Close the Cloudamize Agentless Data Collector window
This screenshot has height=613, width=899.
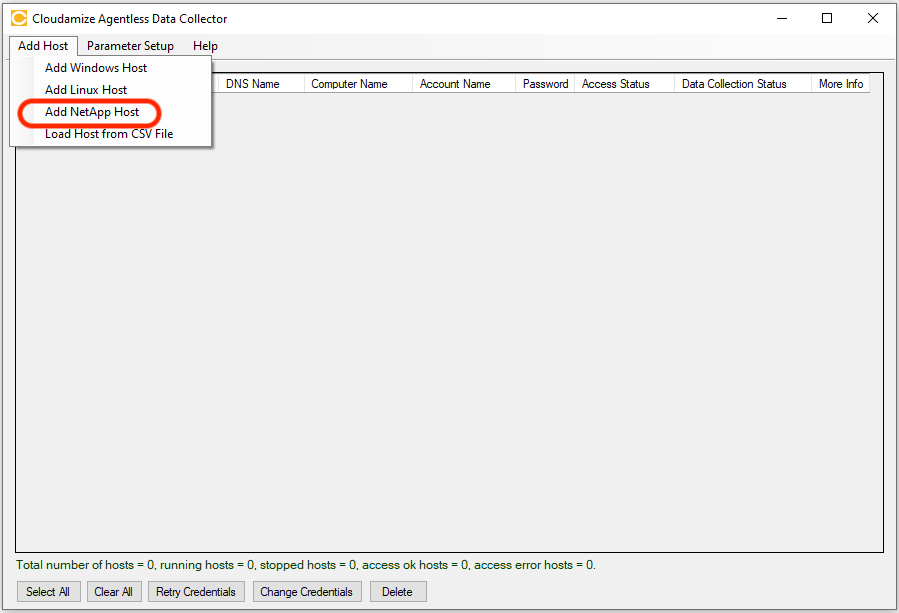coord(873,18)
